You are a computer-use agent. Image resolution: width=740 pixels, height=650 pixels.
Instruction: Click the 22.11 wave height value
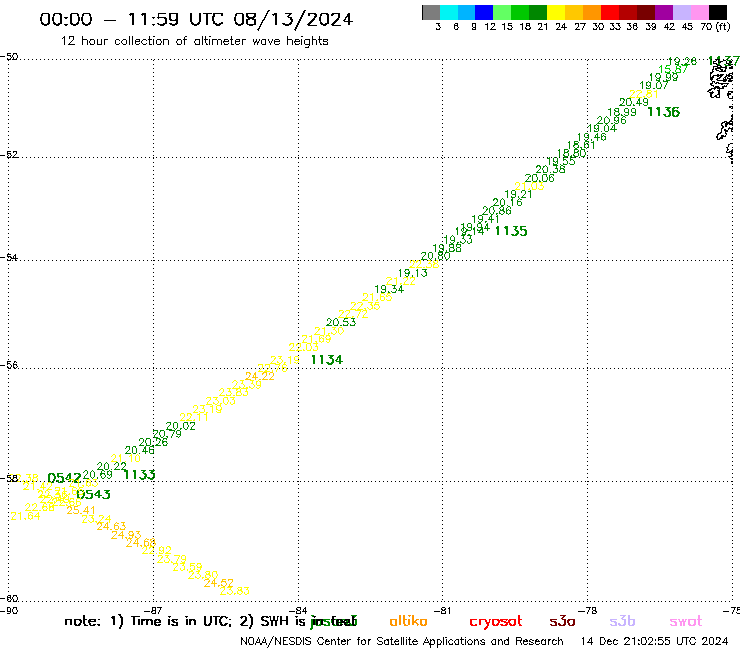pos(194,417)
